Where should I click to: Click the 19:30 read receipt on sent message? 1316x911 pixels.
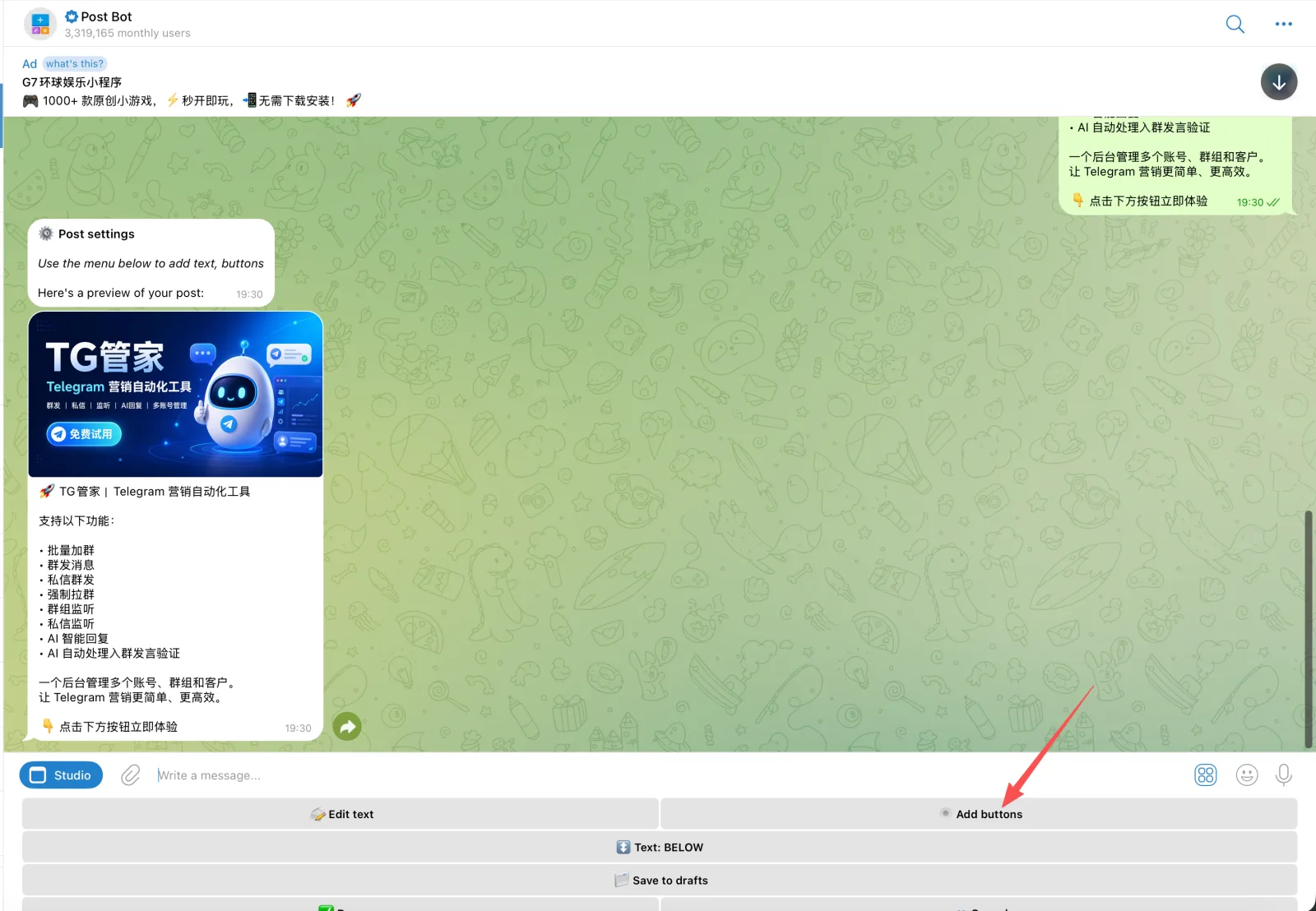(x=1258, y=202)
